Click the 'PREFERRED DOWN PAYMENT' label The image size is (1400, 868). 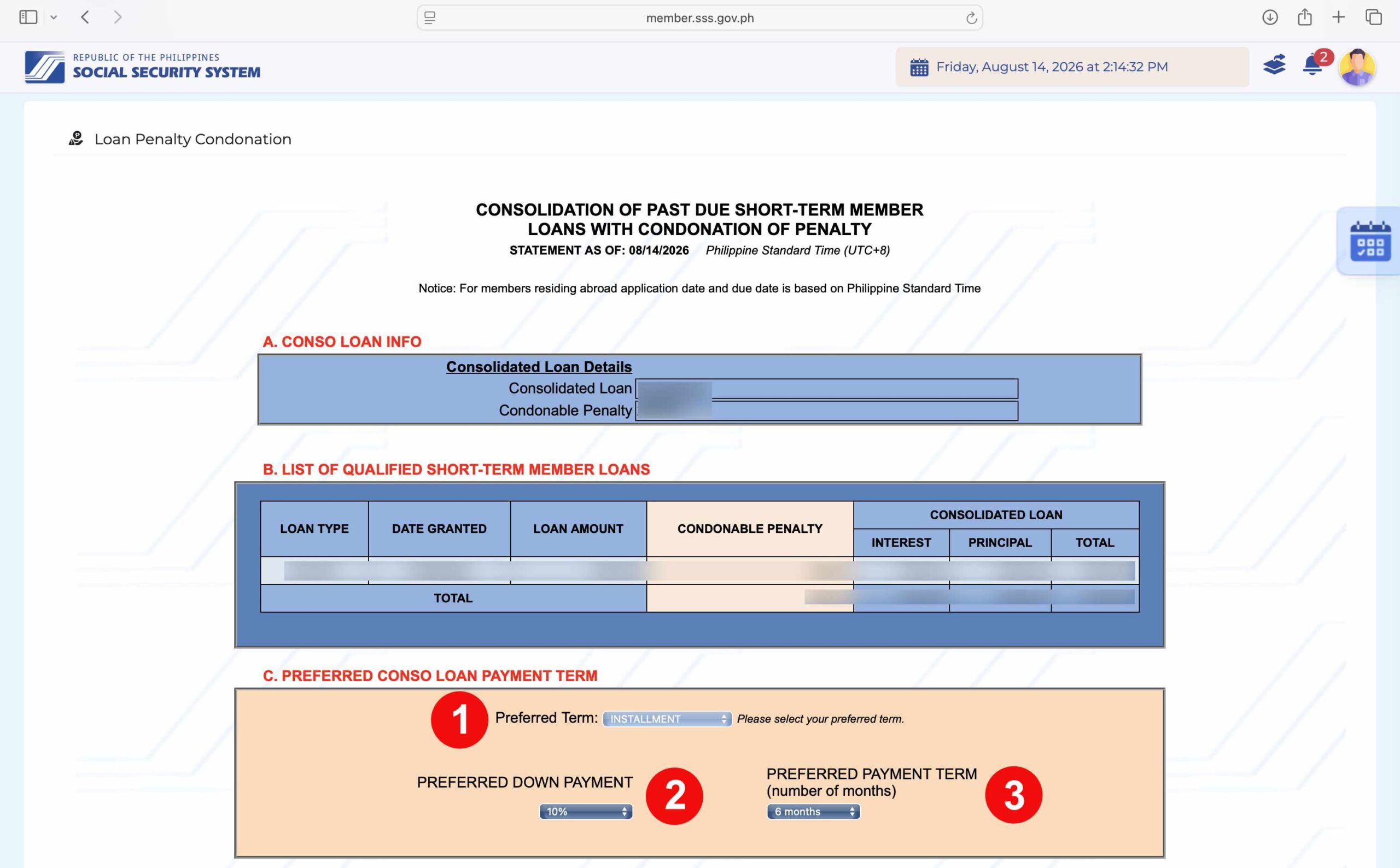click(x=524, y=783)
